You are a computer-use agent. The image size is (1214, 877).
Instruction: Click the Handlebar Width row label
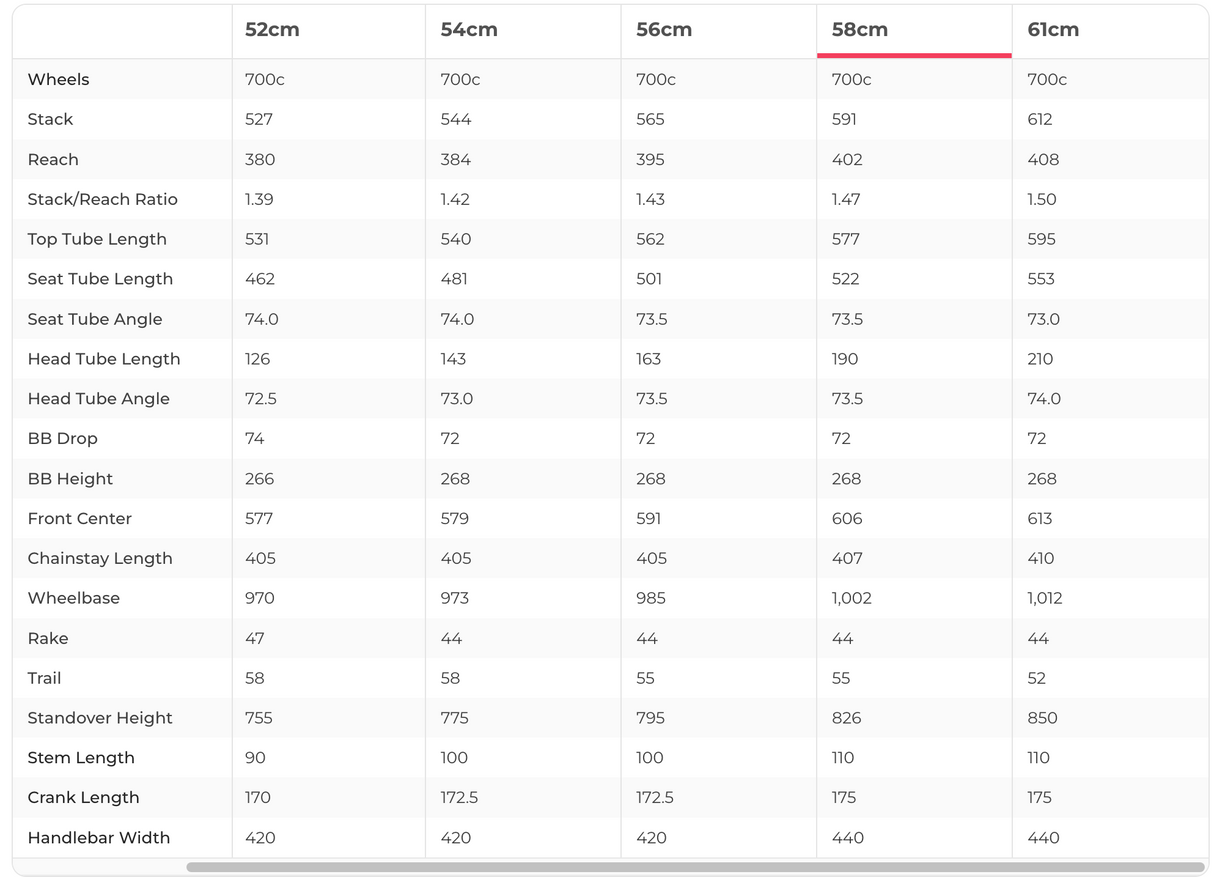(x=99, y=838)
